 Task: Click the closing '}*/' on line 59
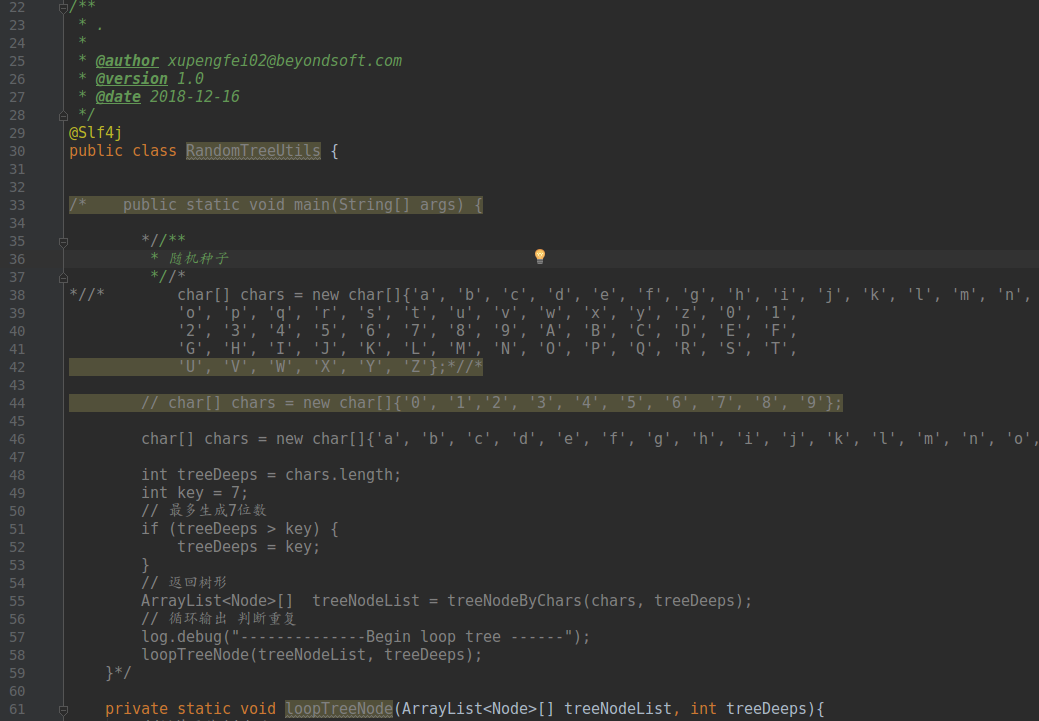click(x=119, y=673)
